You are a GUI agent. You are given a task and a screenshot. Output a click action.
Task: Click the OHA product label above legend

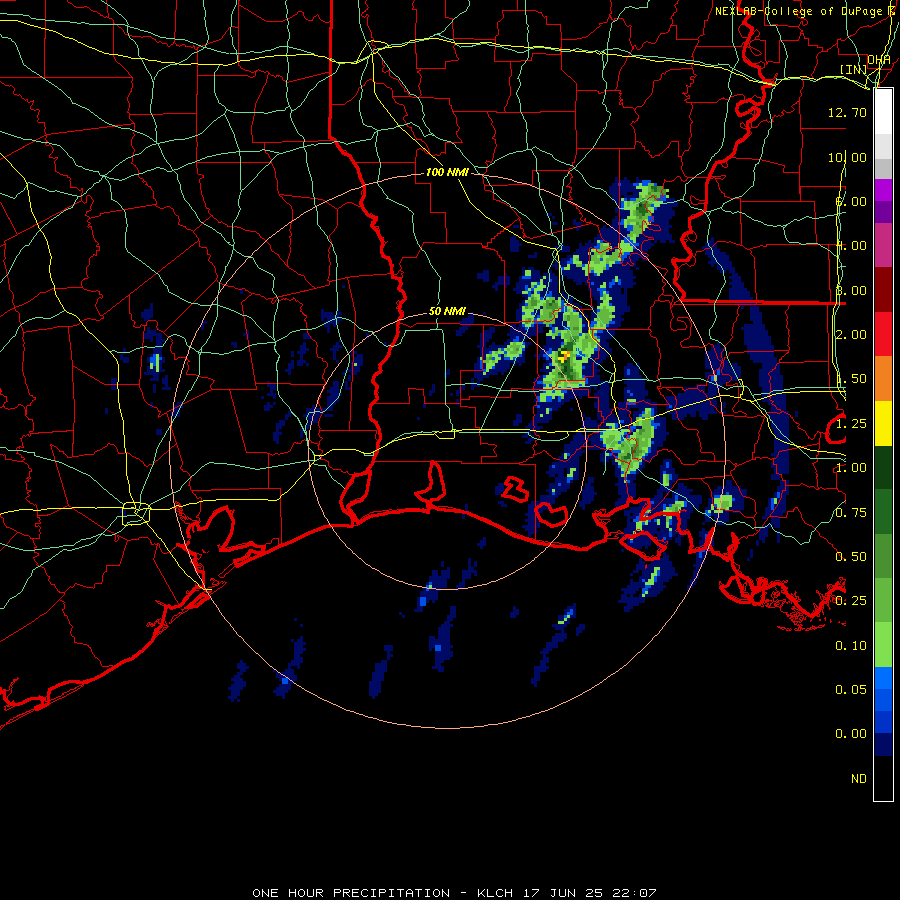[x=879, y=60]
